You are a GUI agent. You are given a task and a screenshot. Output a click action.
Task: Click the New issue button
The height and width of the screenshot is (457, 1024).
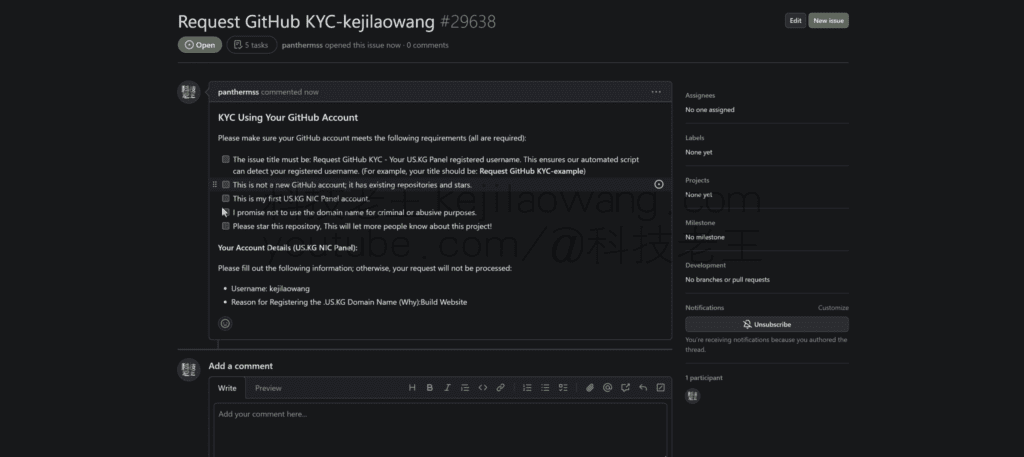829,20
